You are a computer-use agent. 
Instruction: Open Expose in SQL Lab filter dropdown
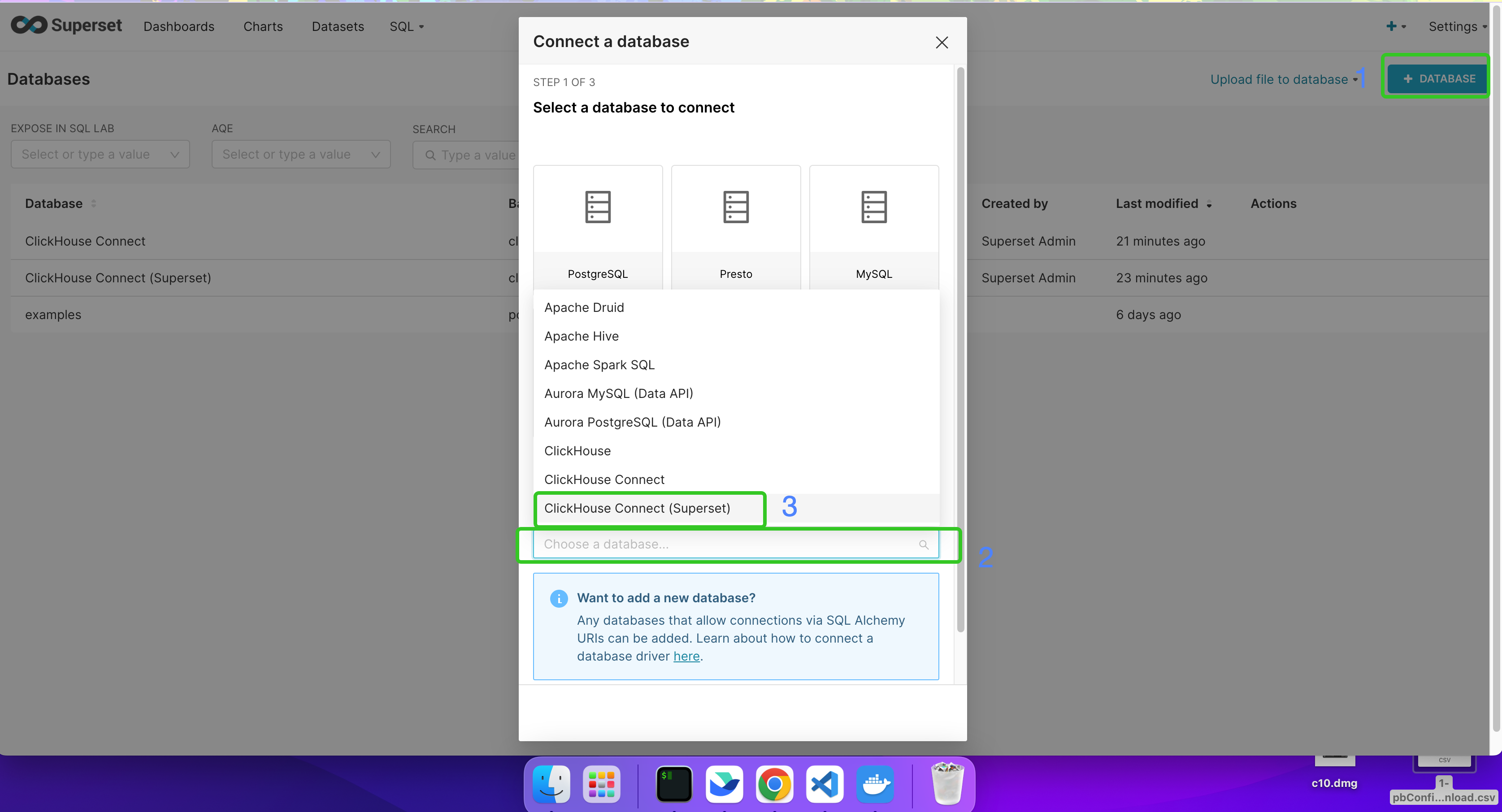pyautogui.click(x=100, y=155)
